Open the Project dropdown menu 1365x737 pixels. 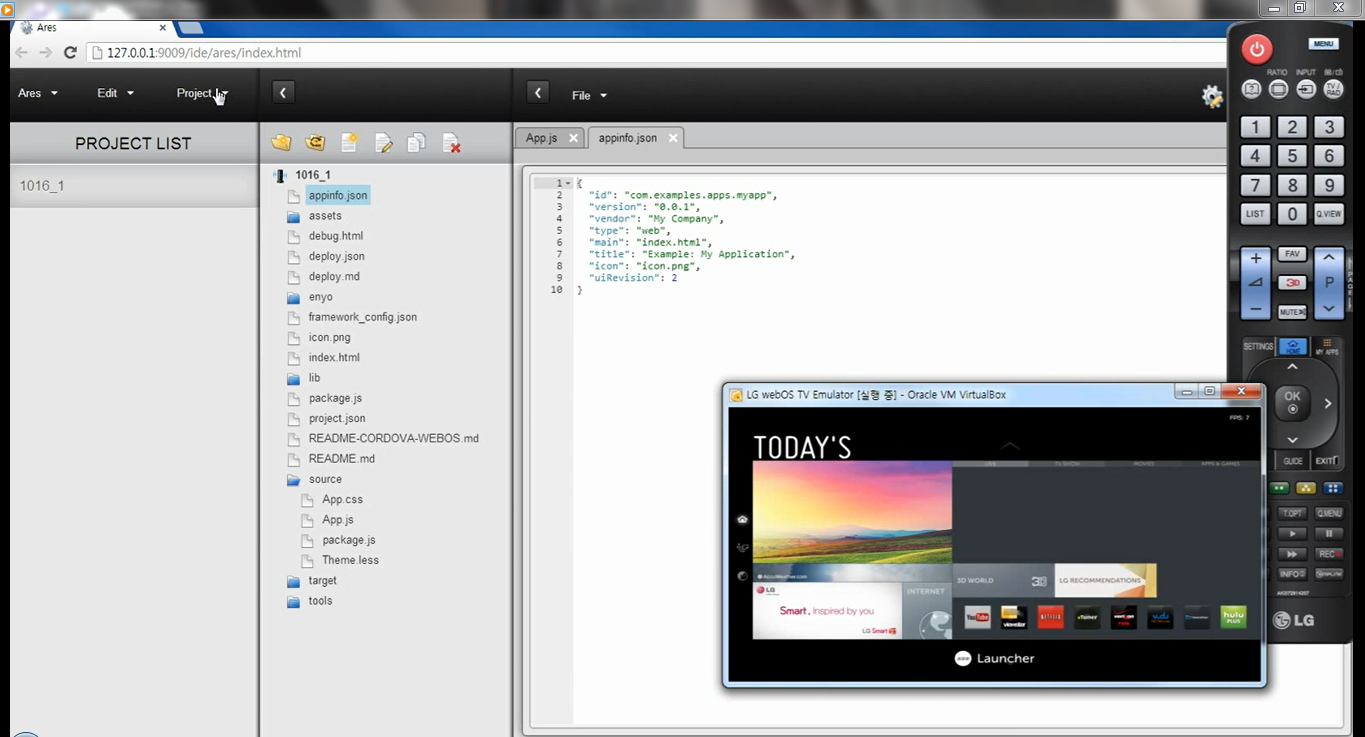pyautogui.click(x=201, y=93)
